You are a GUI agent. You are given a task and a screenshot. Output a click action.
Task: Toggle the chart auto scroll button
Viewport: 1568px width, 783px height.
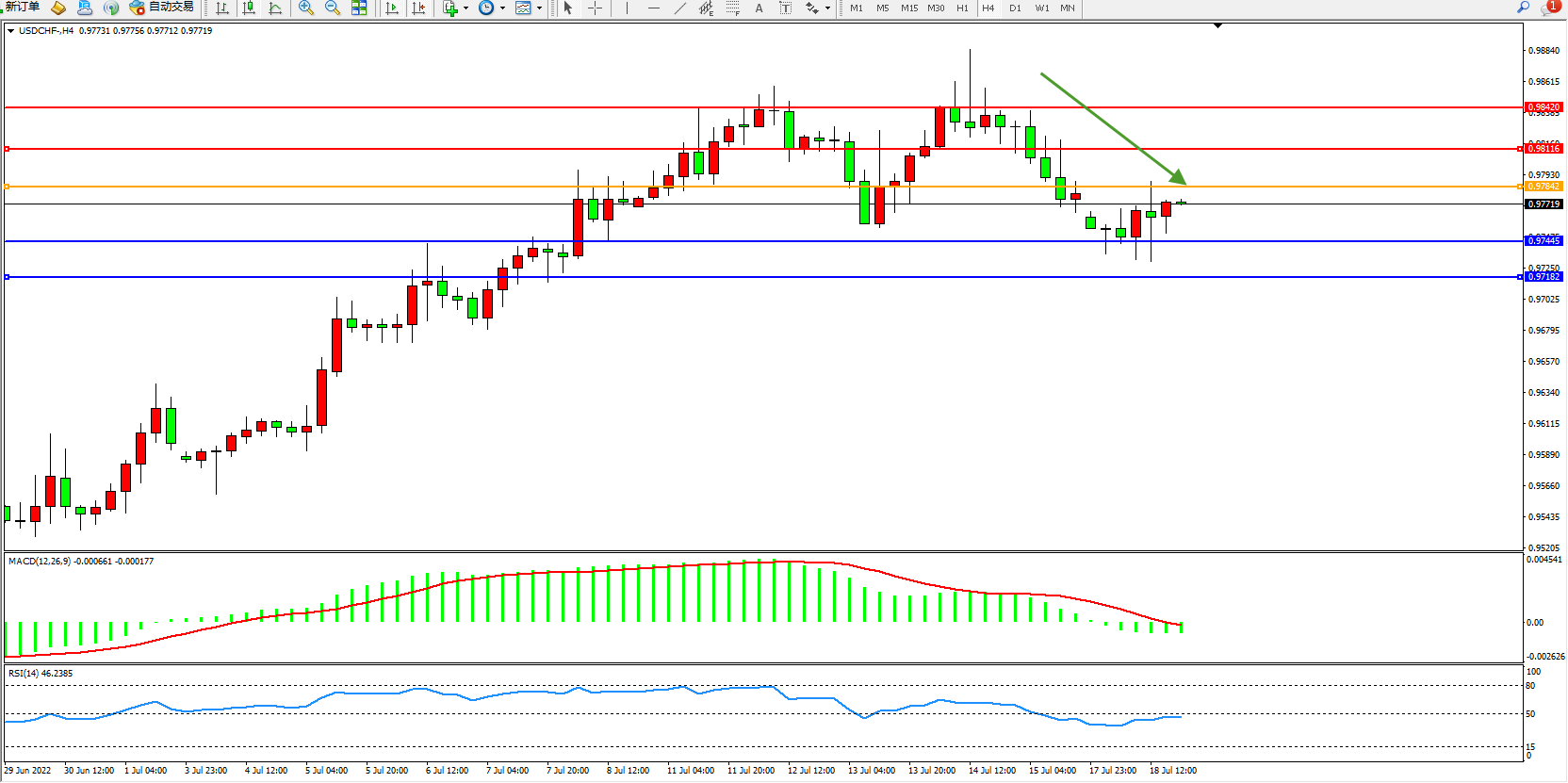(x=392, y=8)
